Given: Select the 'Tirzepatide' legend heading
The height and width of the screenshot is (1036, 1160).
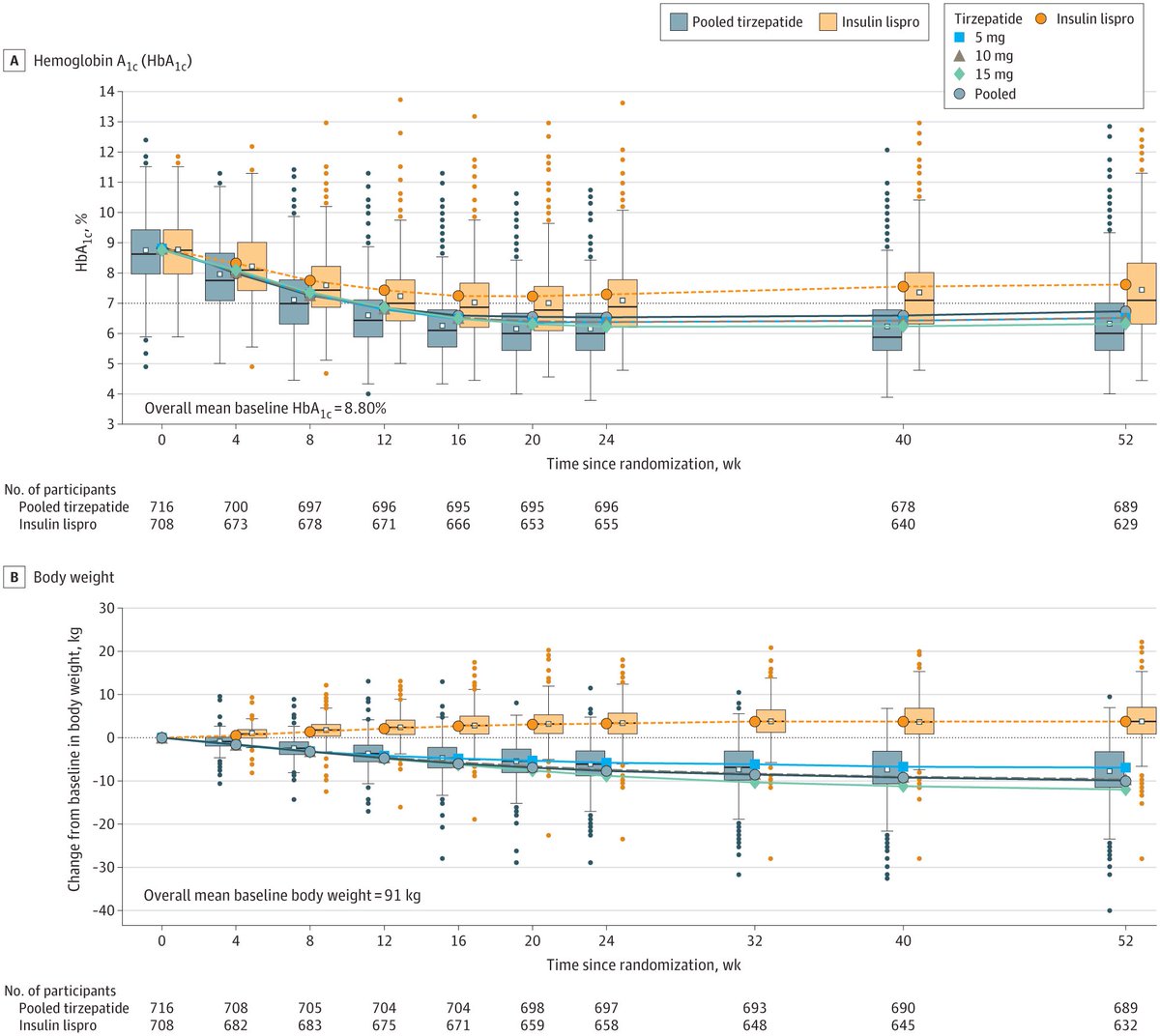Looking at the screenshot, I should tap(988, 18).
